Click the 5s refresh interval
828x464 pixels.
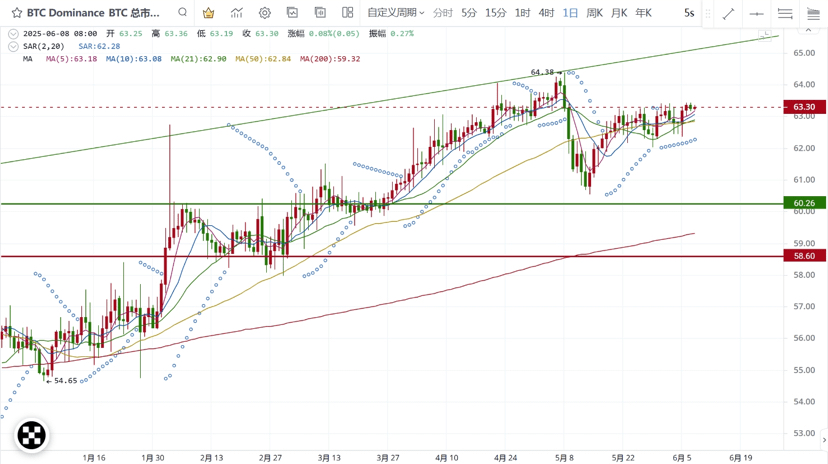tap(689, 13)
